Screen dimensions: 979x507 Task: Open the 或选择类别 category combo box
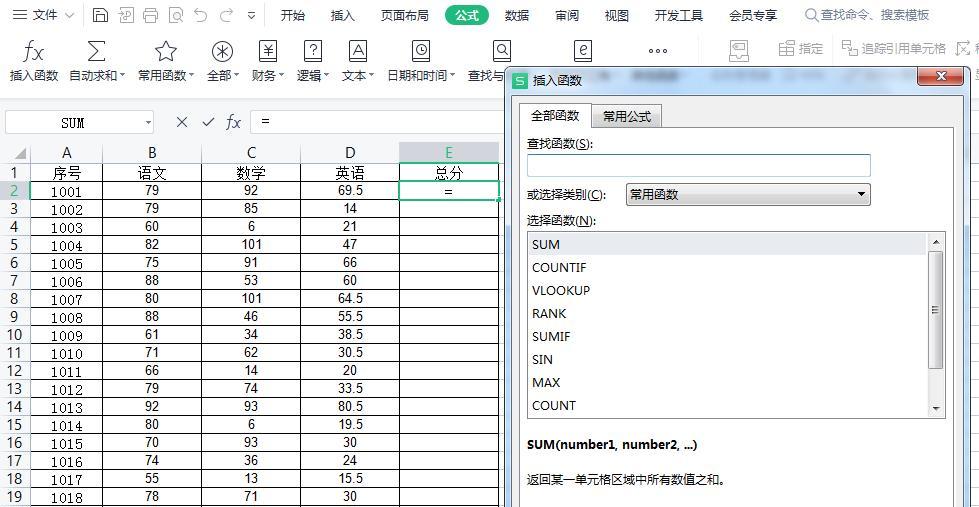[748, 195]
